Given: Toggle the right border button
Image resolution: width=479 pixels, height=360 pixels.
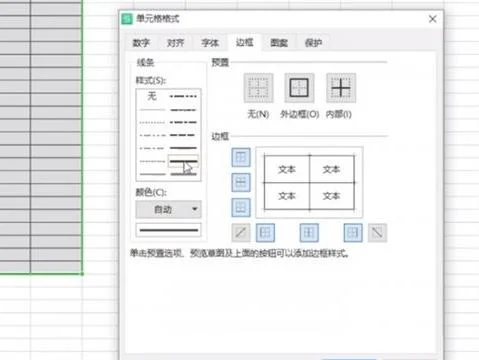Looking at the screenshot, I should tap(353, 232).
